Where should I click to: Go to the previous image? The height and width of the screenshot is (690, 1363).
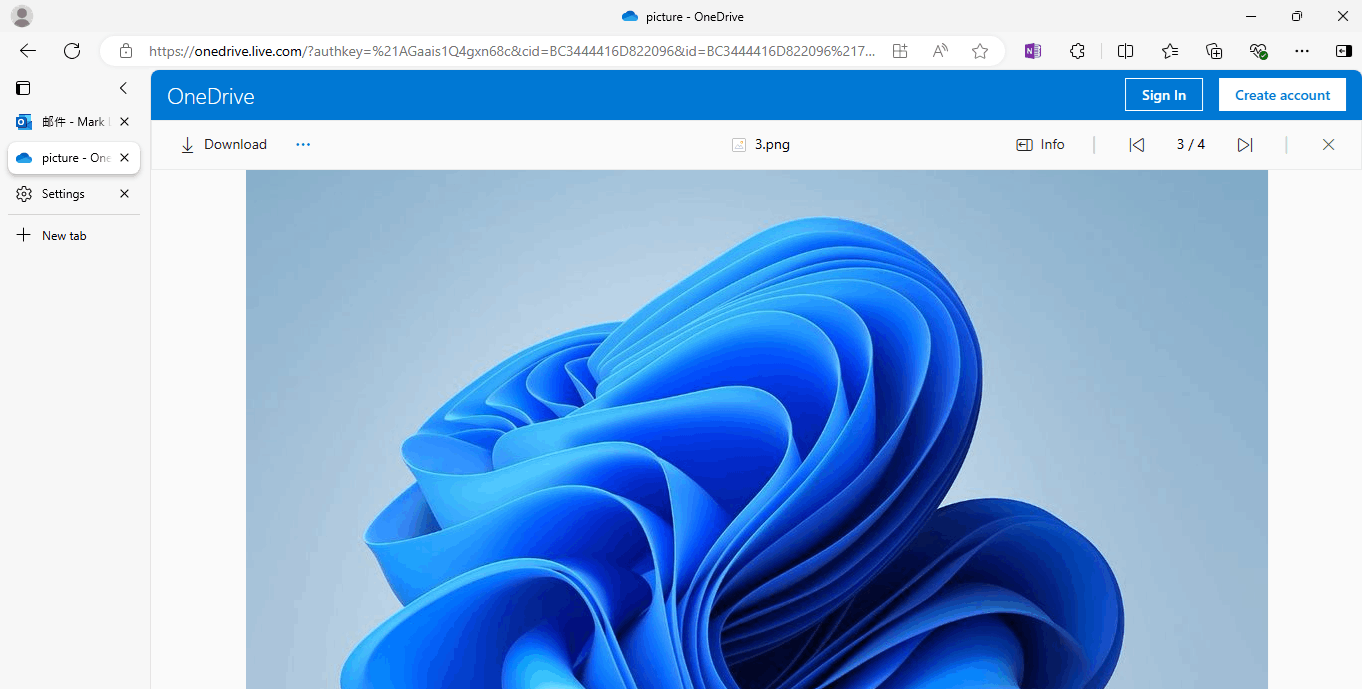1137,145
